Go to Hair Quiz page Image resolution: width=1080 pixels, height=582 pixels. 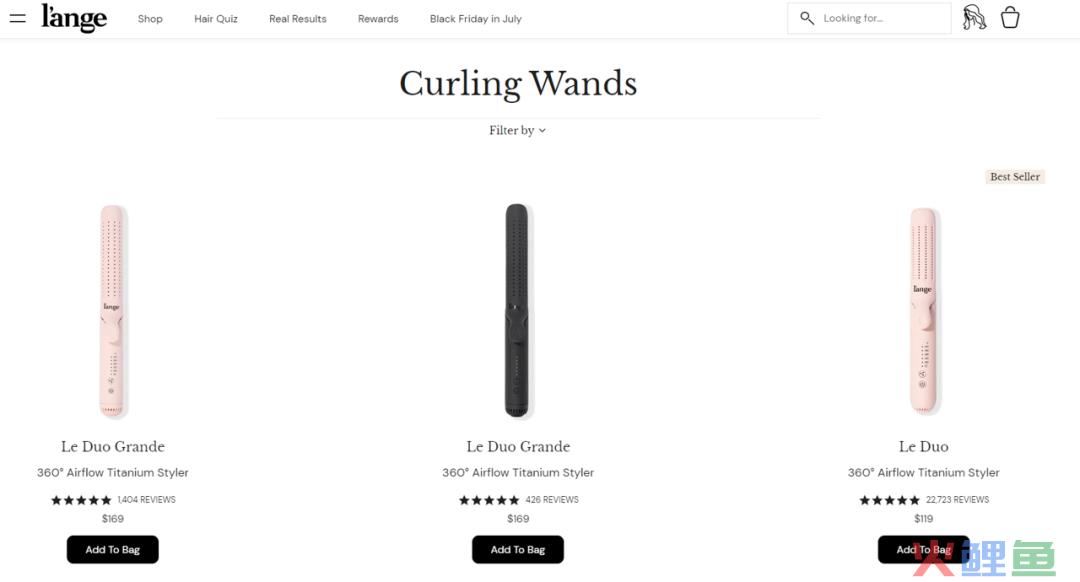point(216,19)
